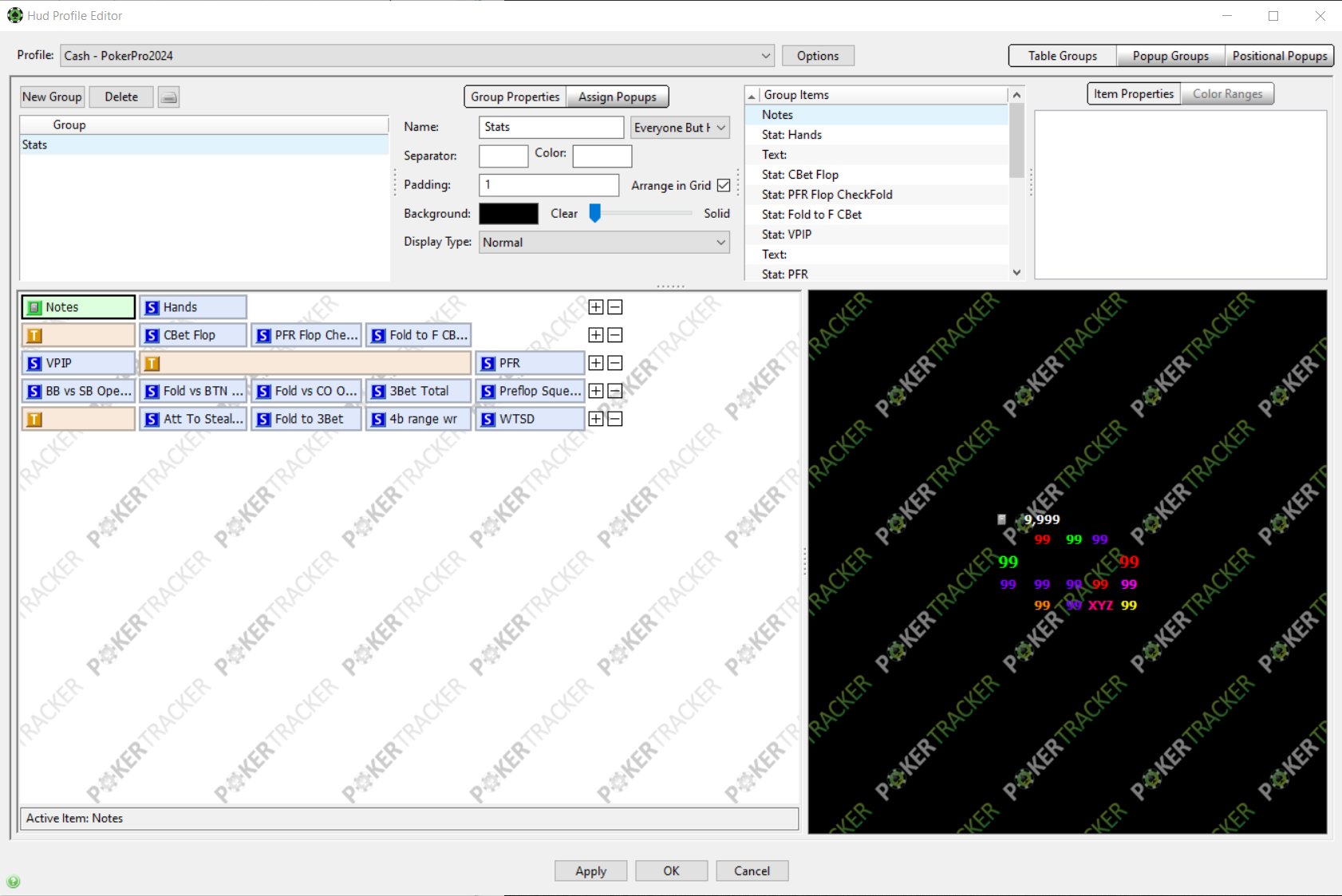The width and height of the screenshot is (1342, 896).
Task: Remove item with minus on Hands row
Action: tap(615, 307)
